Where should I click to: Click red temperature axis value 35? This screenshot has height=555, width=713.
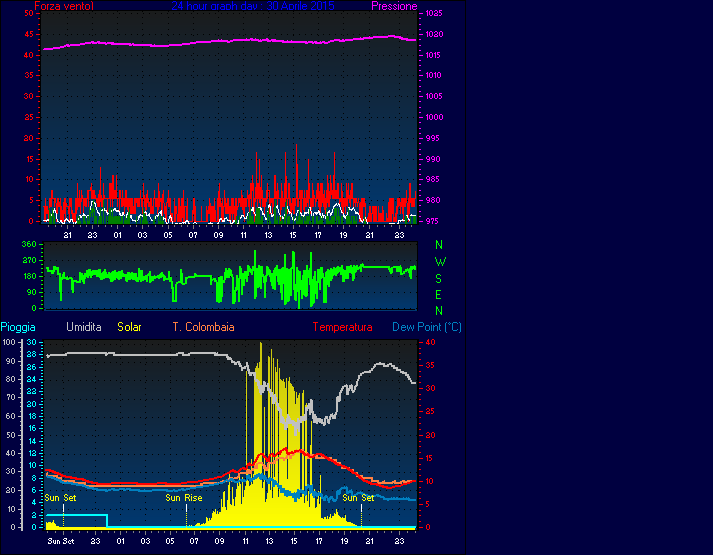(430, 365)
